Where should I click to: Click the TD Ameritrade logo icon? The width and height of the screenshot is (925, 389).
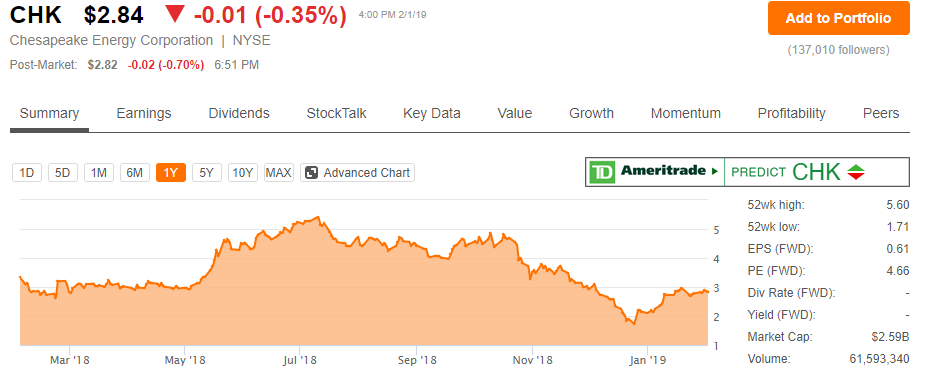603,172
